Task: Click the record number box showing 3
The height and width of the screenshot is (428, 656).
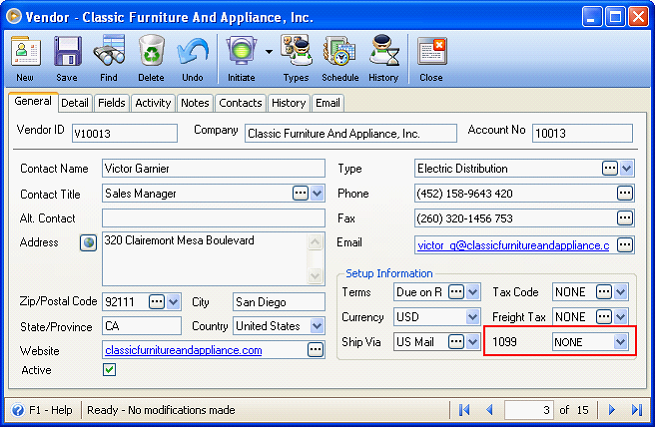Action: (529, 410)
